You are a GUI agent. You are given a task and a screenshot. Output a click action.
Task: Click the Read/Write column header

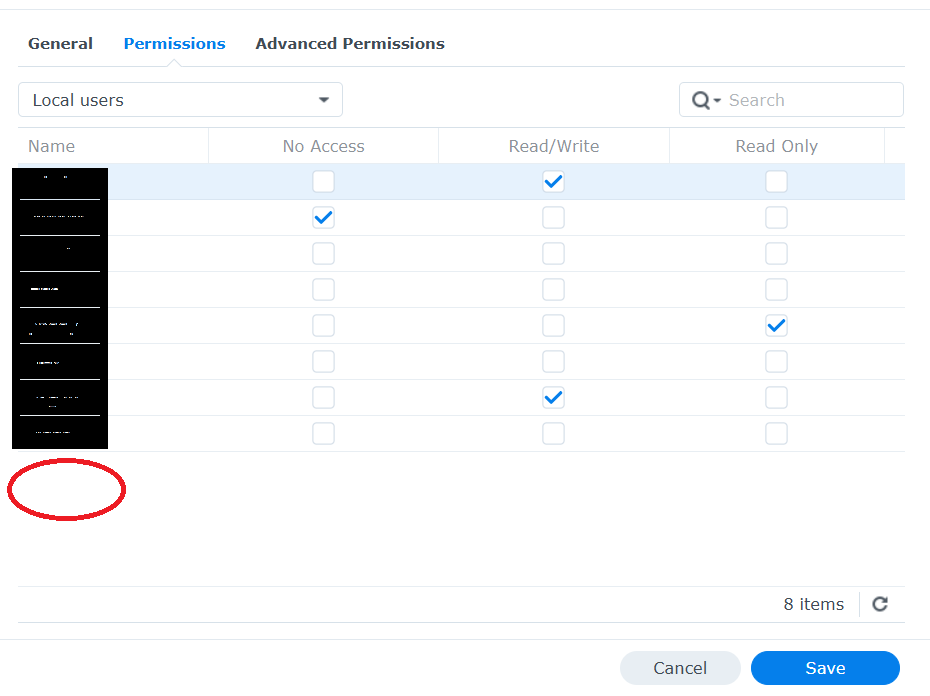pos(553,146)
